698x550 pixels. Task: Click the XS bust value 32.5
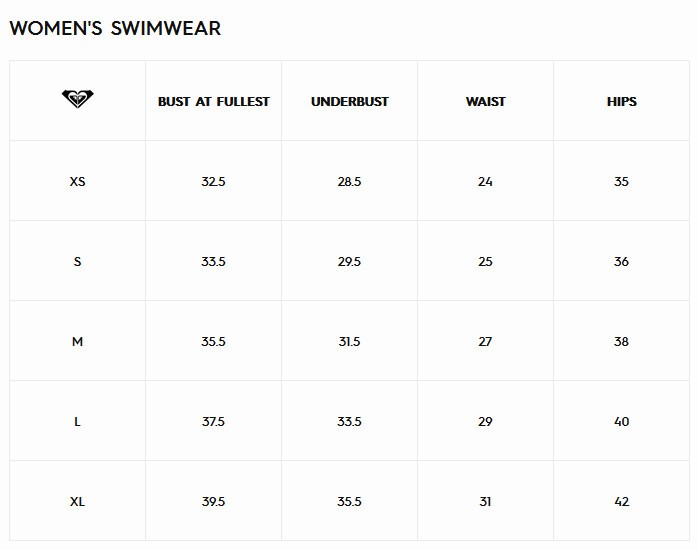[213, 182]
